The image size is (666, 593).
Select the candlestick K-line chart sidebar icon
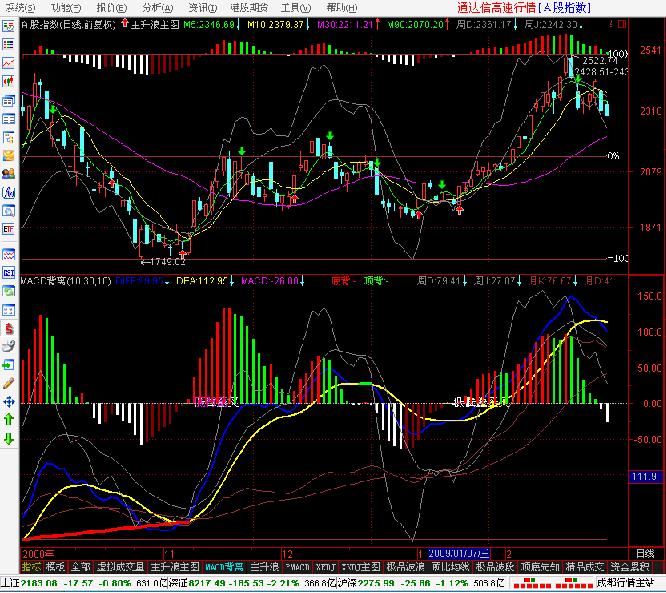8,81
